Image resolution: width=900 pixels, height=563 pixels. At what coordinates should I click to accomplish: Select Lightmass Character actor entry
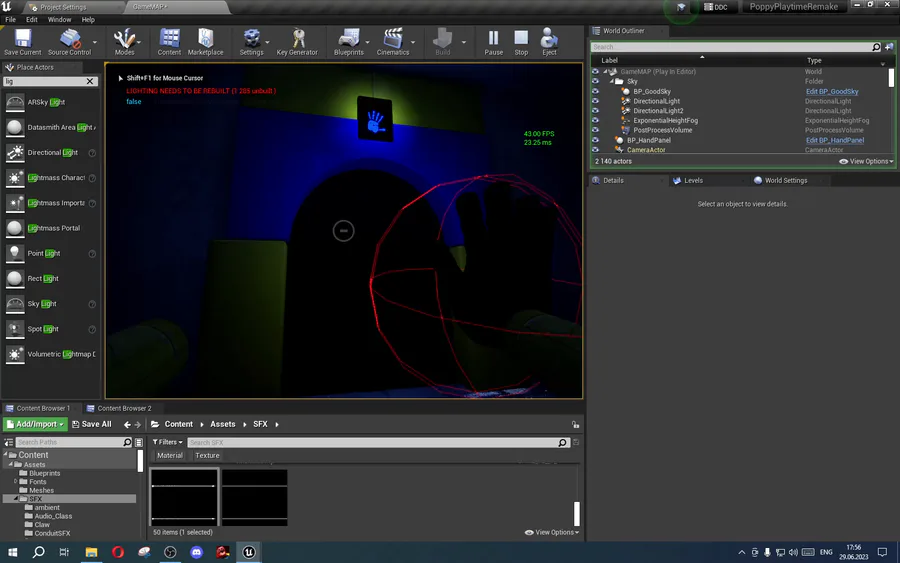pos(50,178)
